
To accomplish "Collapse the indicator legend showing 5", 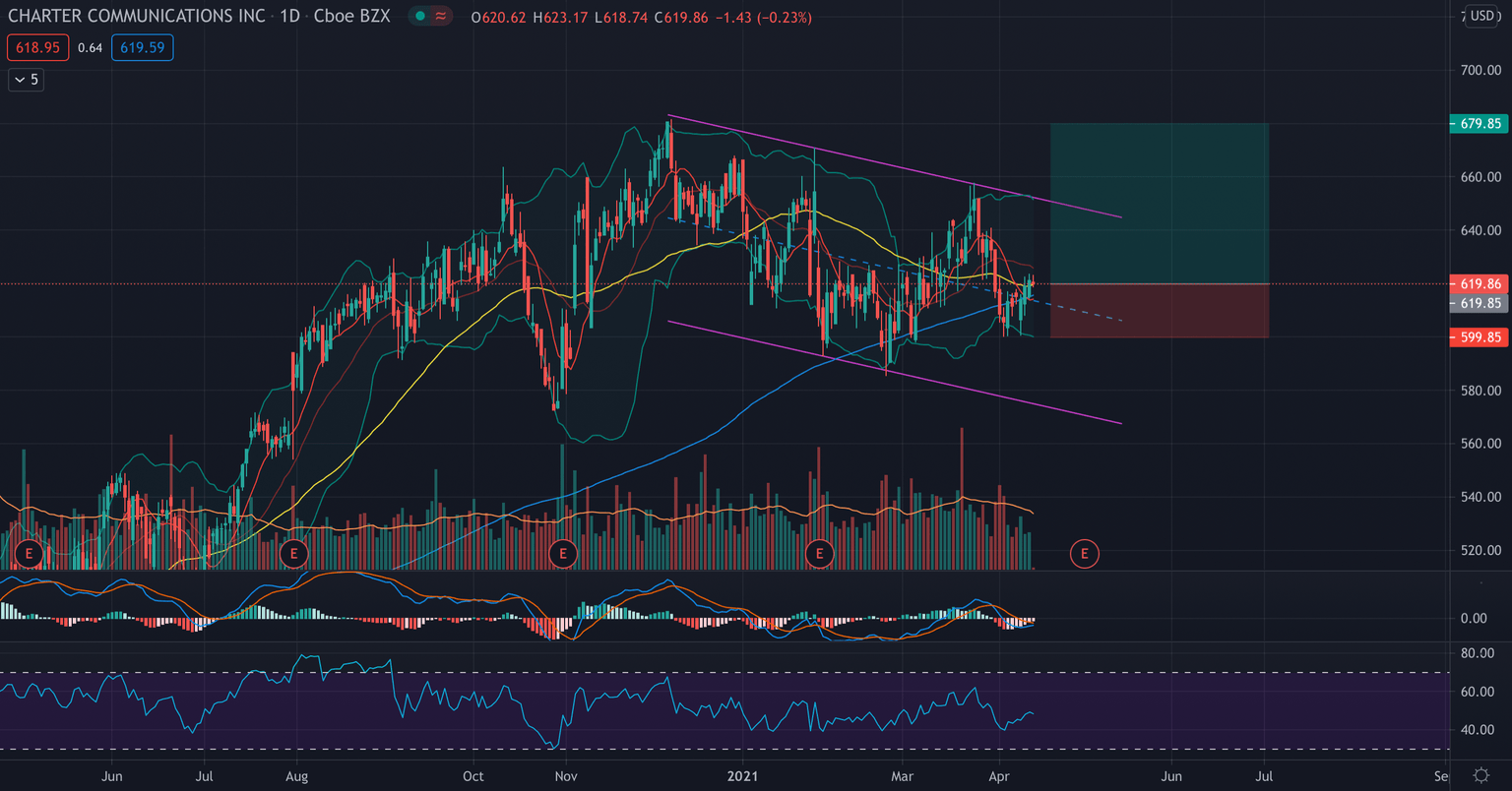I will (x=27, y=79).
